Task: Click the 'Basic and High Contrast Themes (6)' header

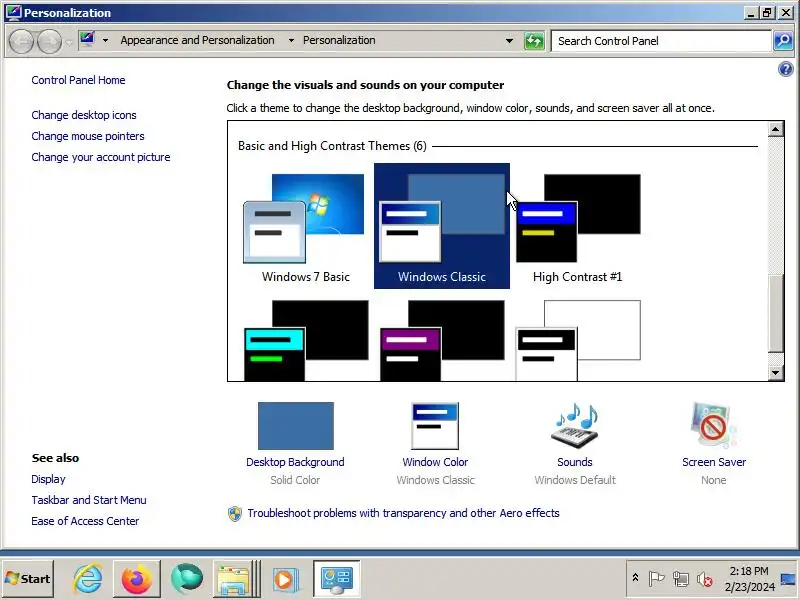Action: pos(332,146)
